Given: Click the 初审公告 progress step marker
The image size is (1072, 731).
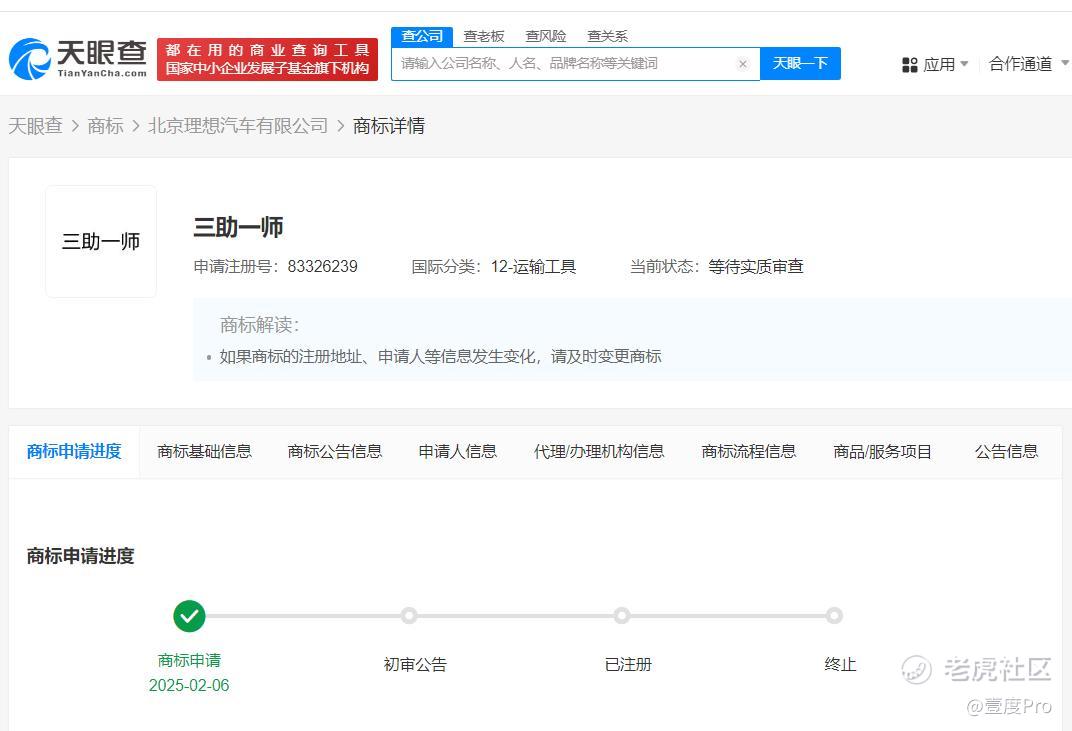Looking at the screenshot, I should pos(409,616).
